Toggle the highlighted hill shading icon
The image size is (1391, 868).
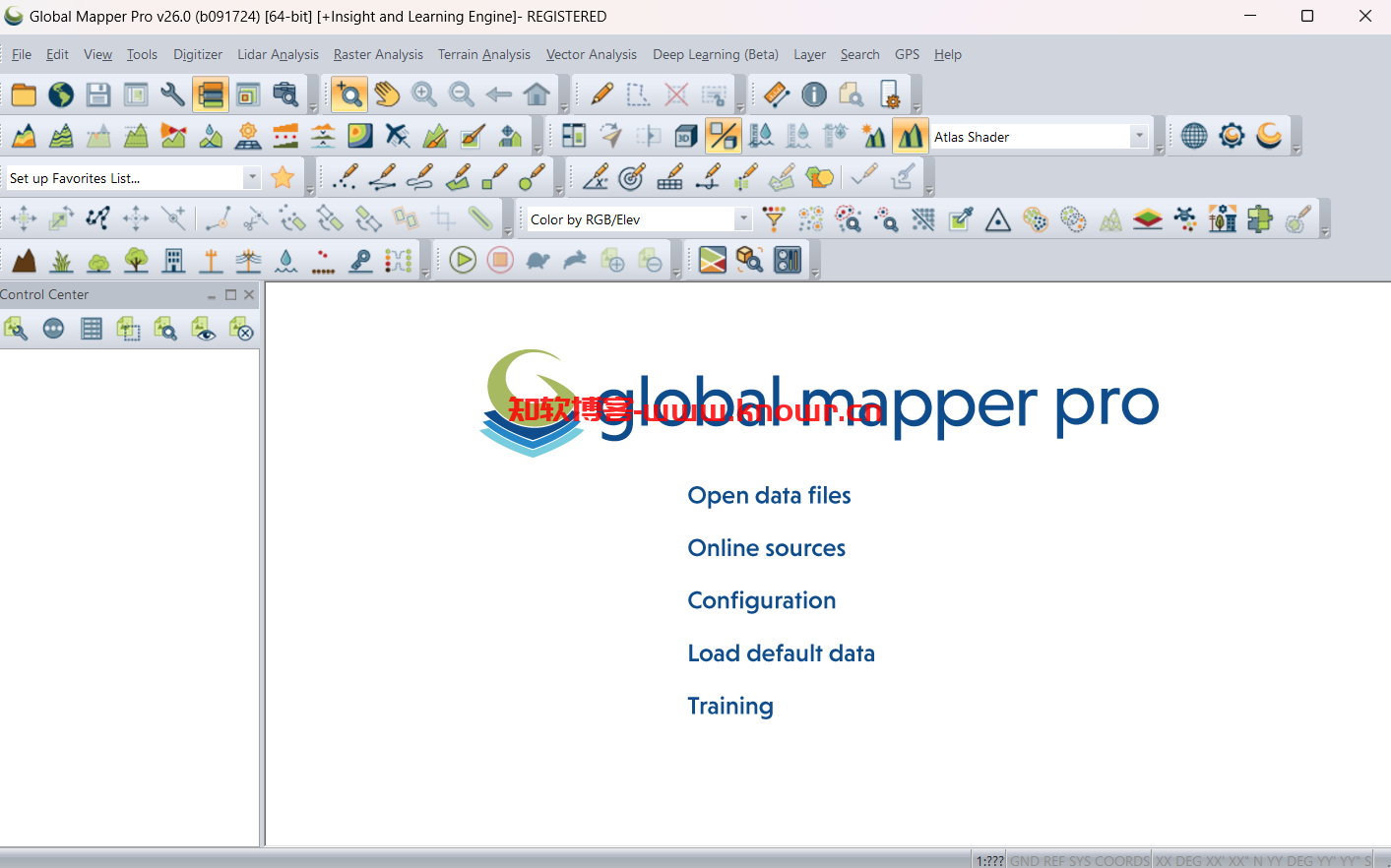coord(724,136)
